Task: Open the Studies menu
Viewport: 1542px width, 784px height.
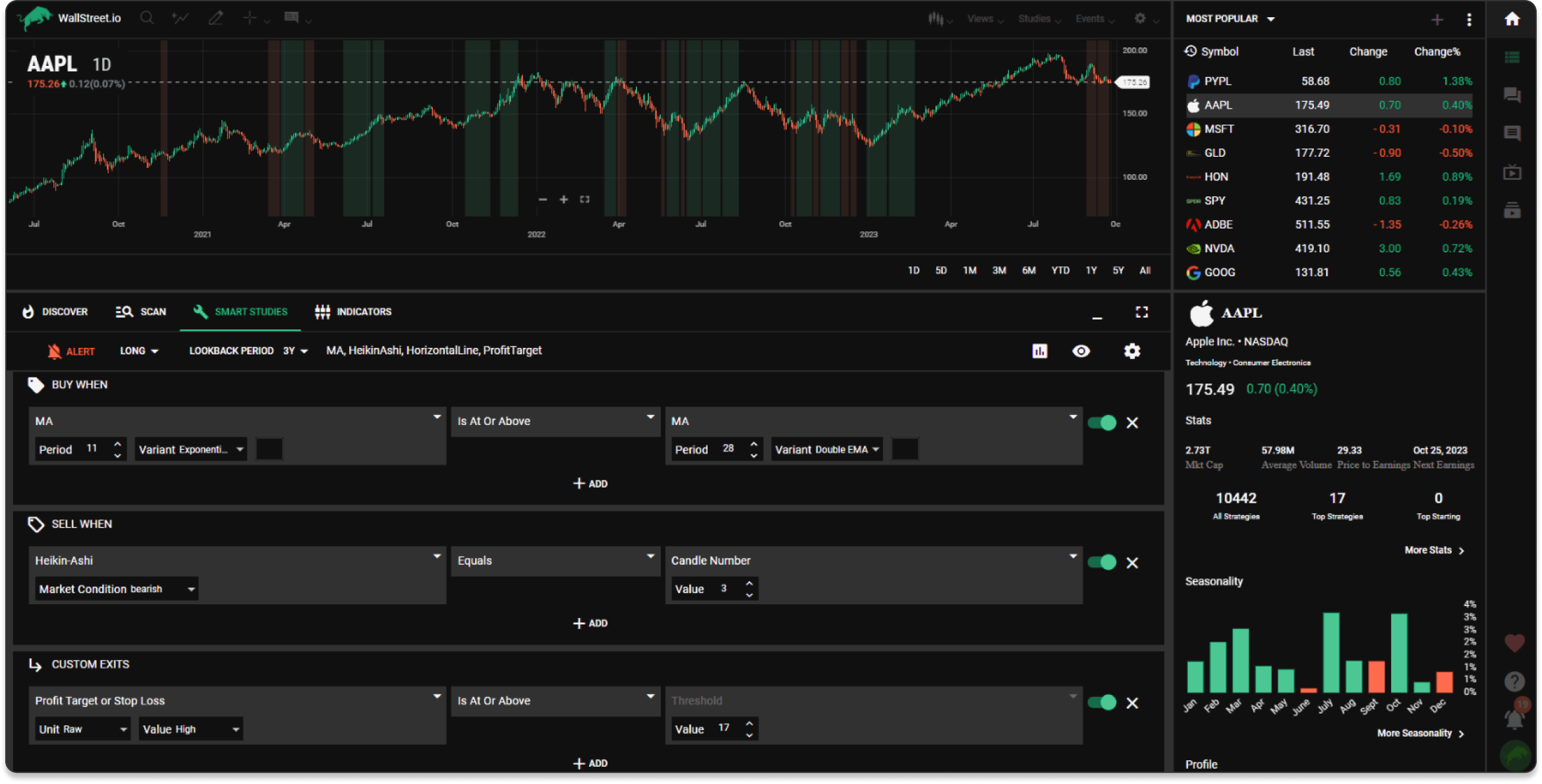Action: tap(1039, 19)
